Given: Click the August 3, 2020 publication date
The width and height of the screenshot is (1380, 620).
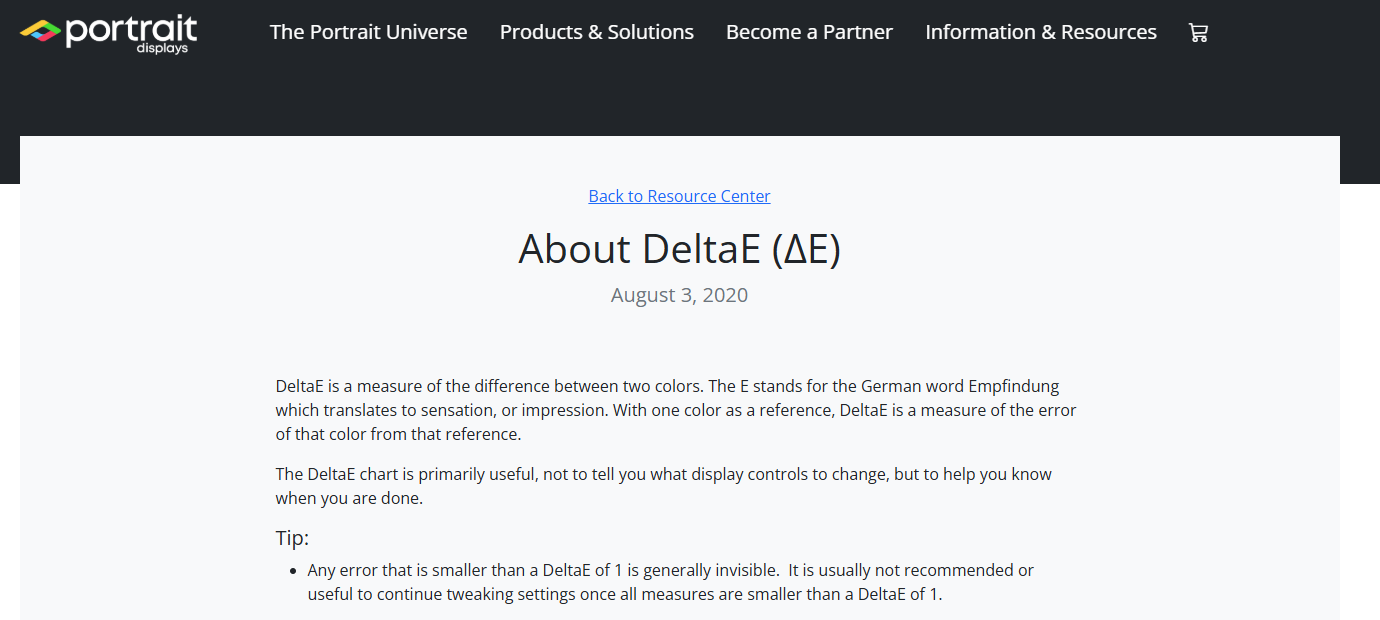Looking at the screenshot, I should pyautogui.click(x=679, y=295).
